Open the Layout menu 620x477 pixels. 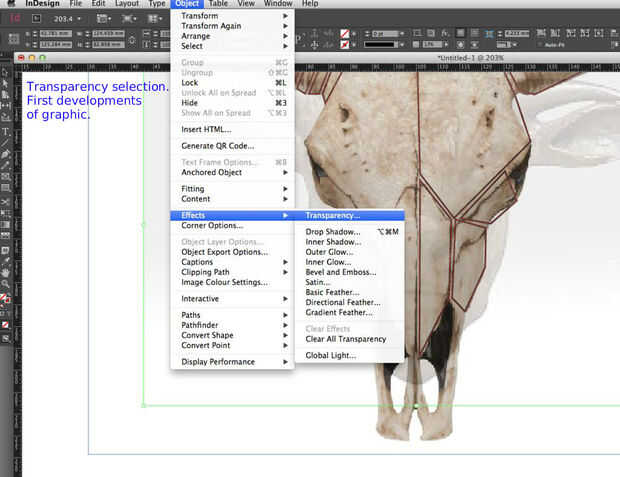coord(127,4)
